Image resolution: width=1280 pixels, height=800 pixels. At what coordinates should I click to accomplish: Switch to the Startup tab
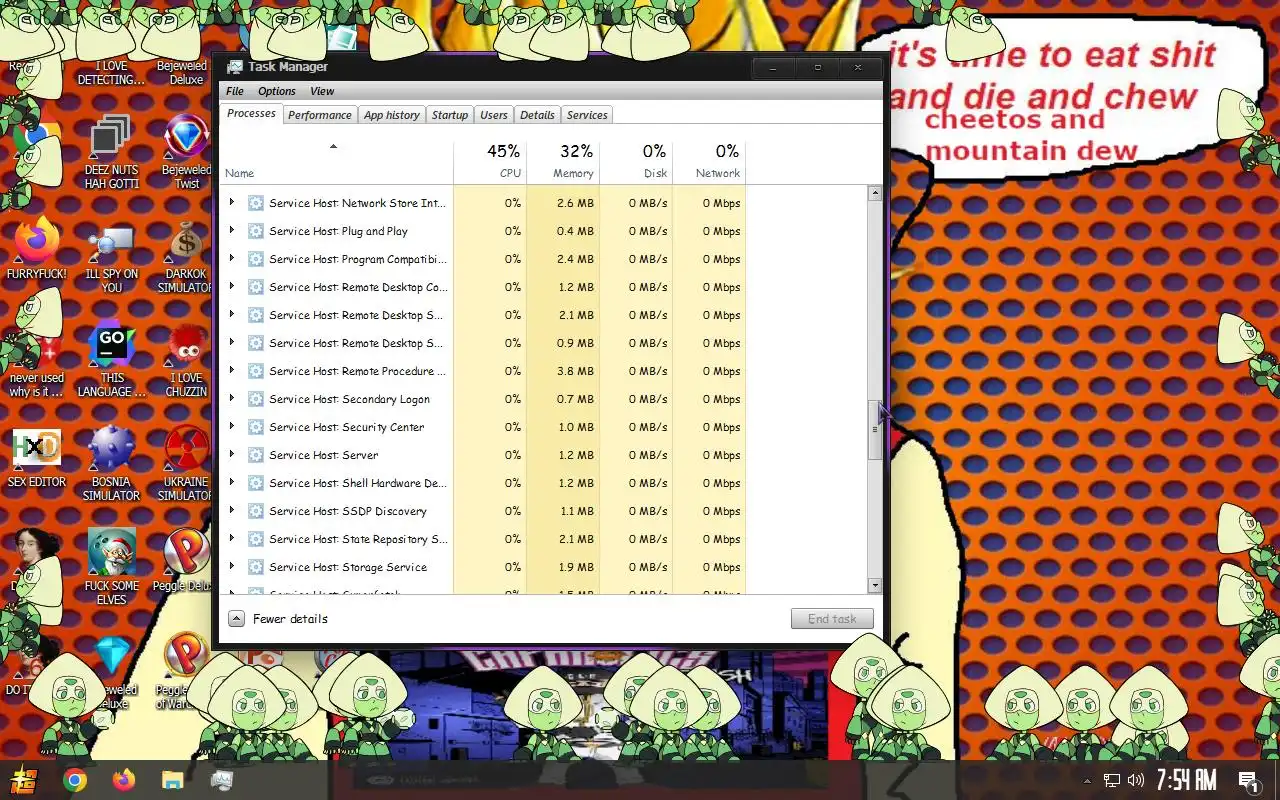coord(450,115)
